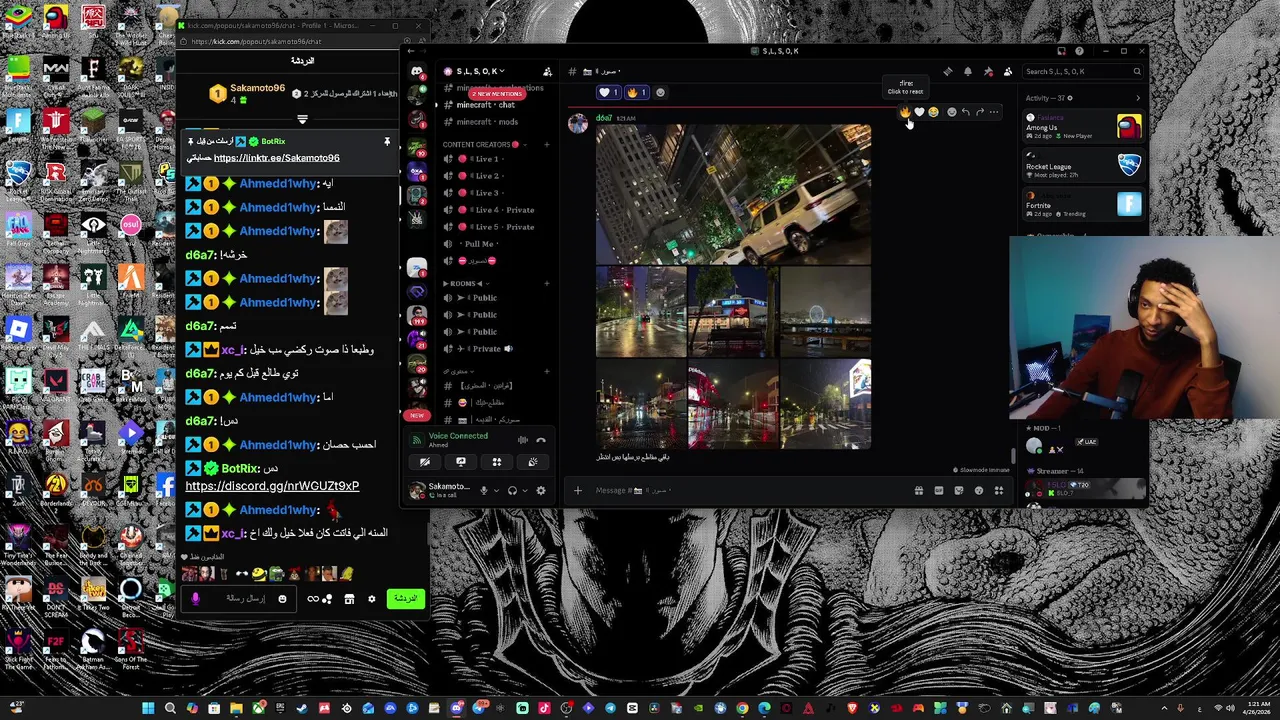Open gift icon in Discord message bar
The height and width of the screenshot is (720, 1280).
pyautogui.click(x=919, y=490)
